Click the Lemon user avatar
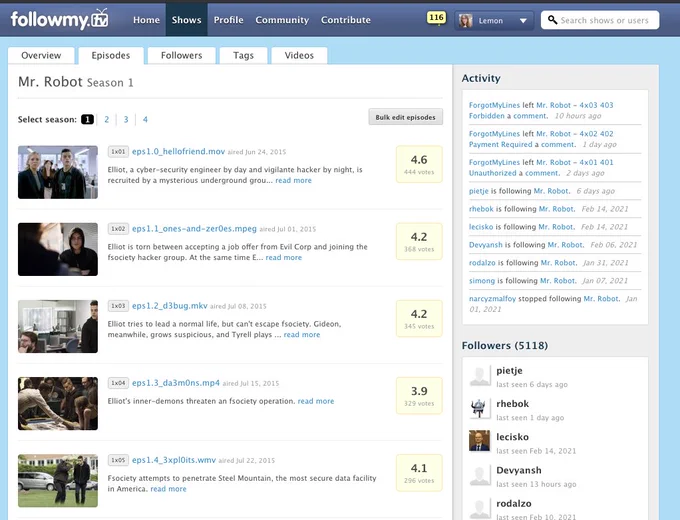The image size is (680, 520). pos(465,20)
